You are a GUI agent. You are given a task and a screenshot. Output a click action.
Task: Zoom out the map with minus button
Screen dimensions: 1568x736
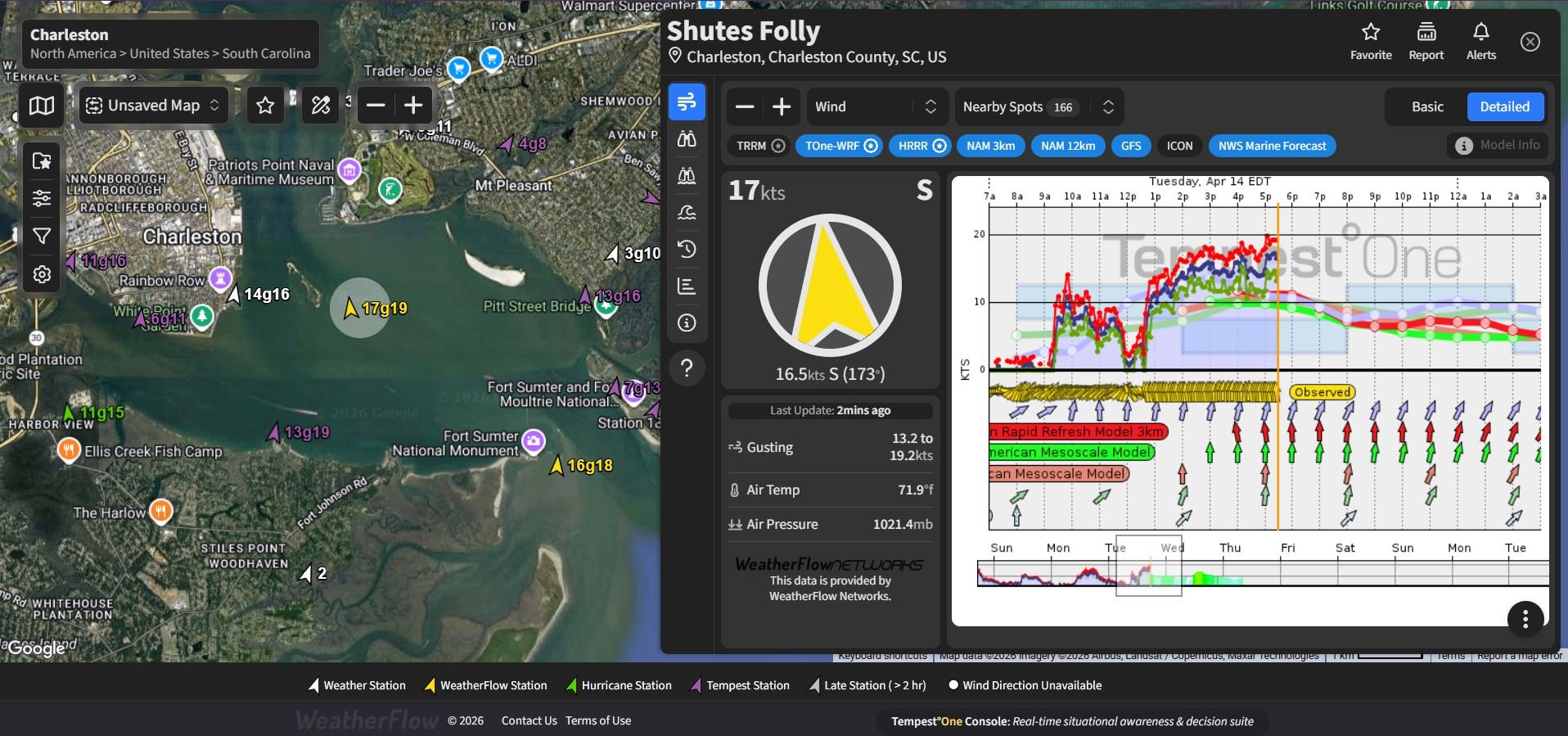376,106
